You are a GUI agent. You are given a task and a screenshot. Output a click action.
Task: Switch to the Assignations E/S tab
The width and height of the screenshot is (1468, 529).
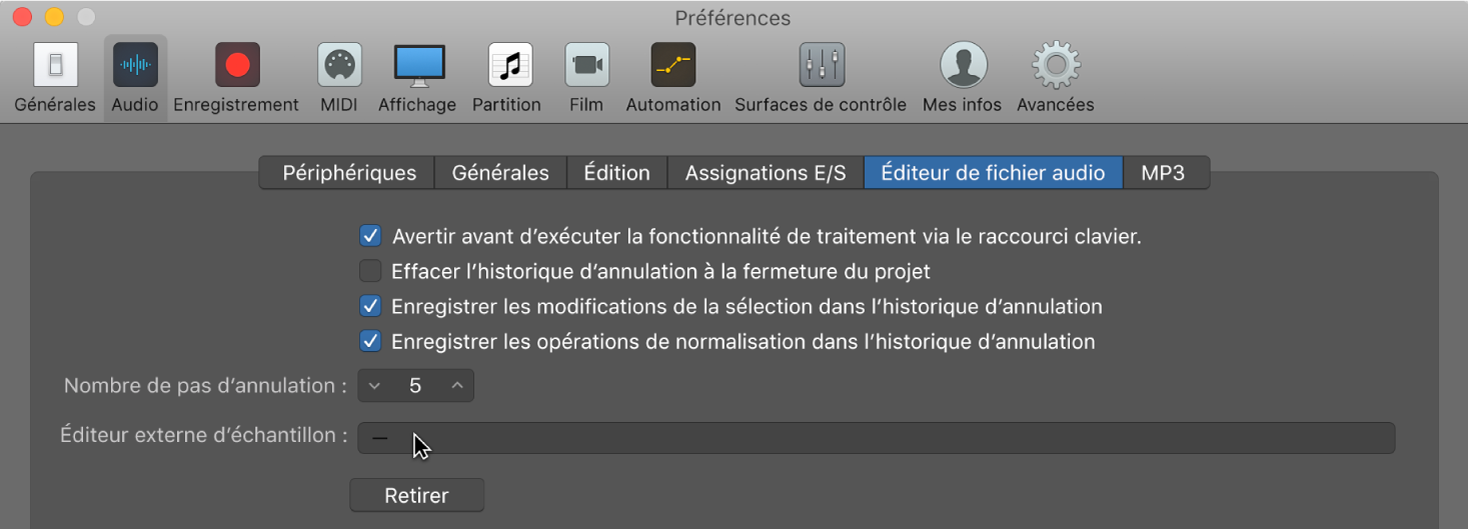click(x=765, y=173)
